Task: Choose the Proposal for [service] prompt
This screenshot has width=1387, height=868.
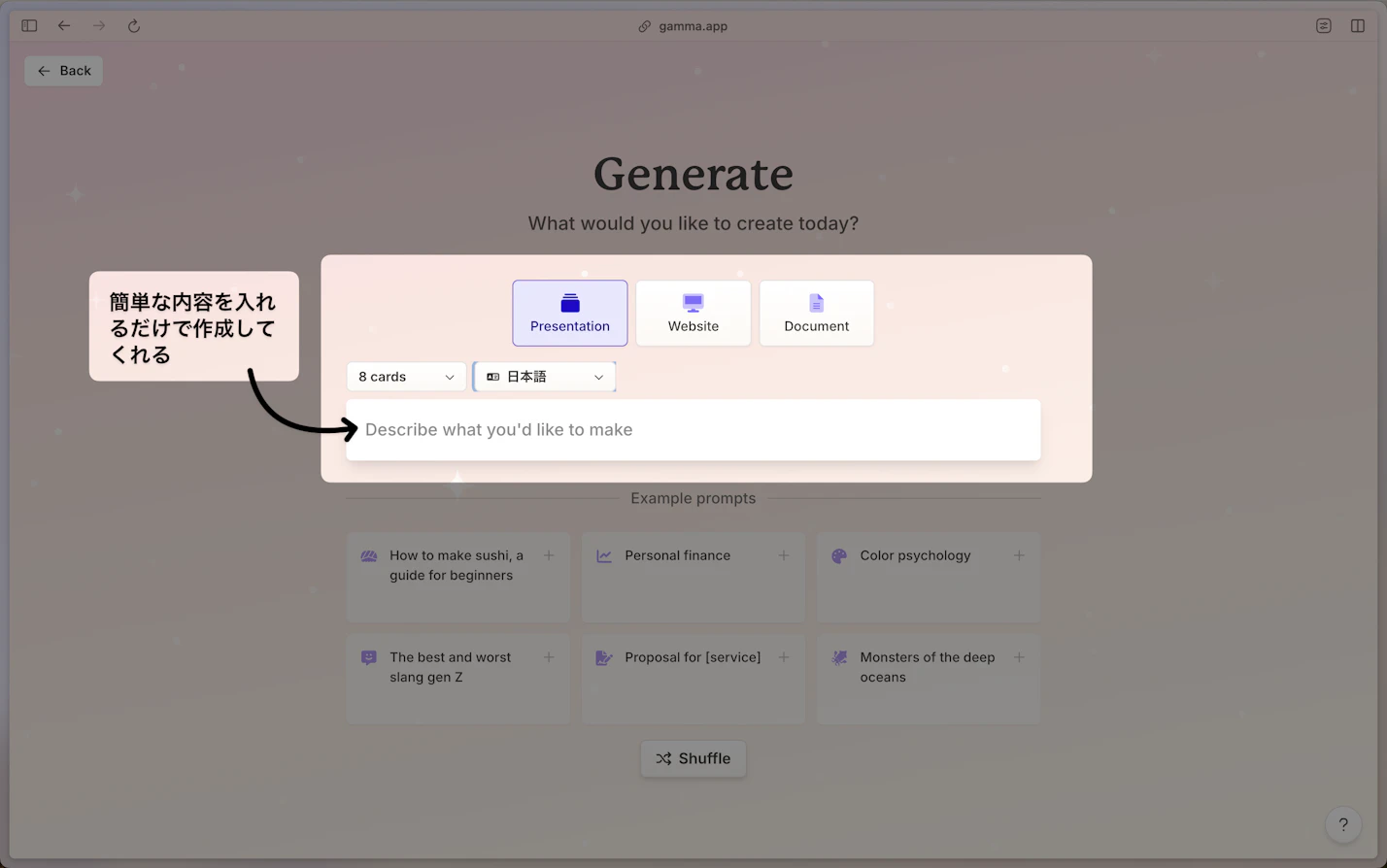Action: pyautogui.click(x=693, y=679)
